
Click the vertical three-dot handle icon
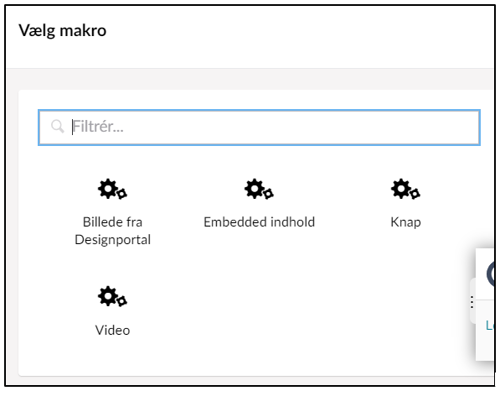(472, 302)
